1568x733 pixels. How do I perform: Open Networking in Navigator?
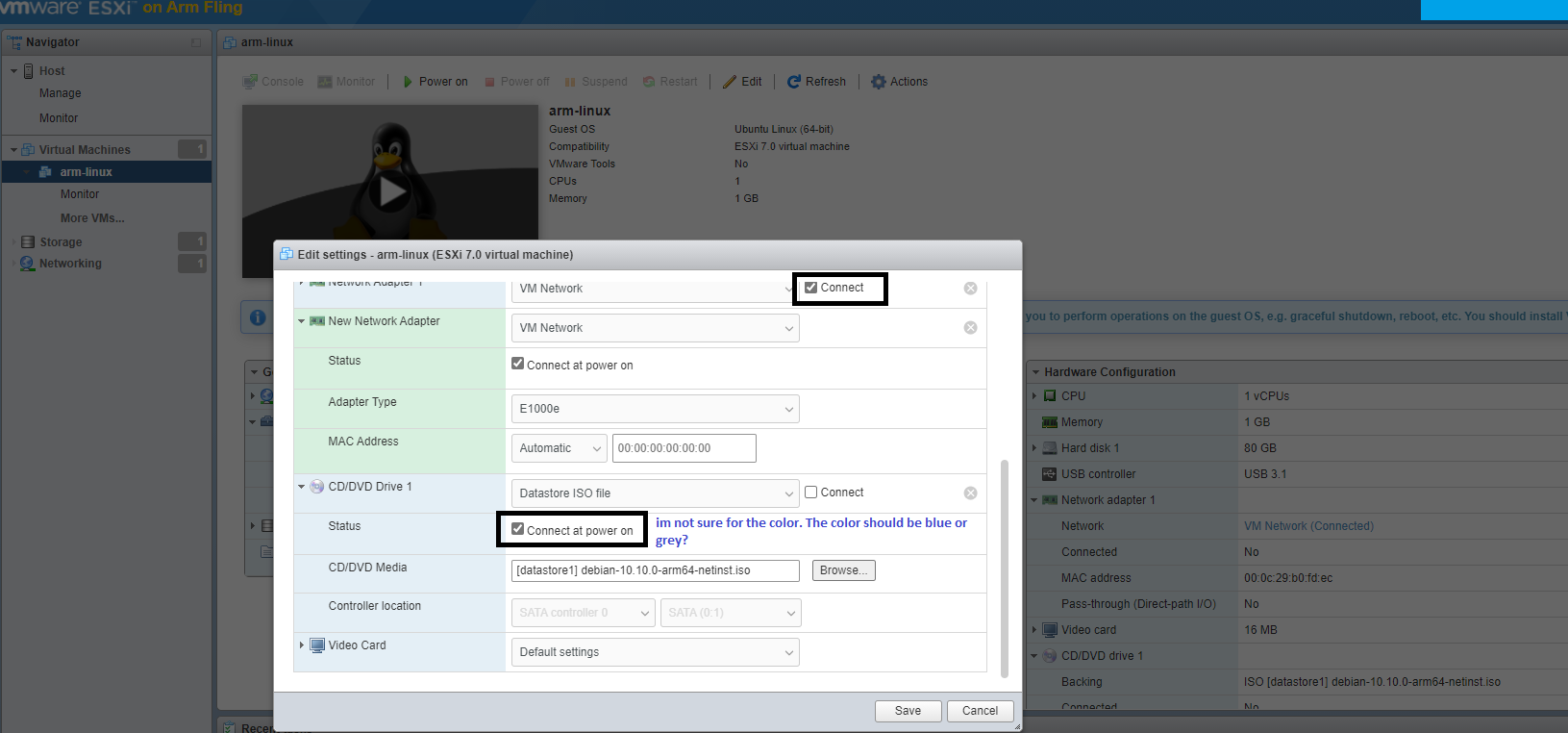click(x=70, y=264)
